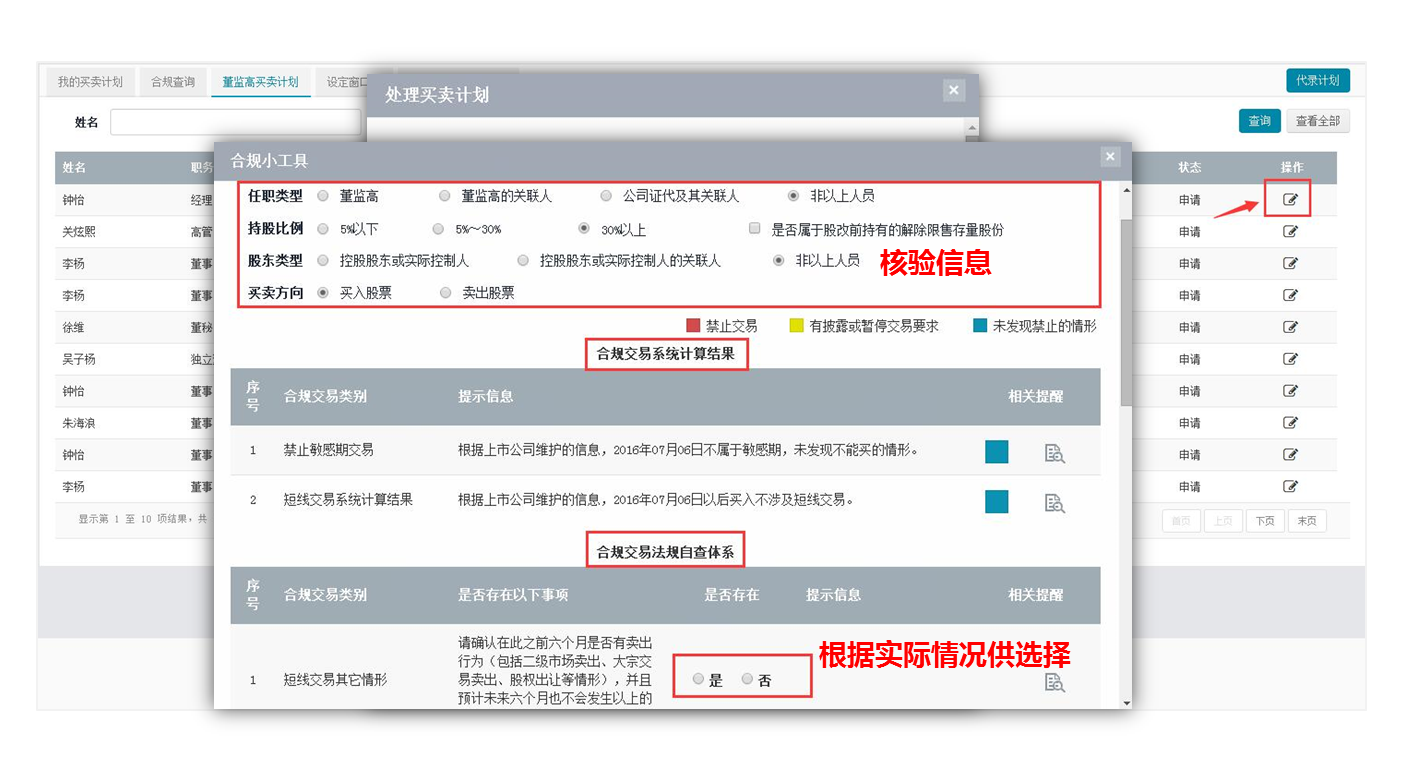
Task: Go to 下页 in pagination
Action: click(x=1265, y=521)
